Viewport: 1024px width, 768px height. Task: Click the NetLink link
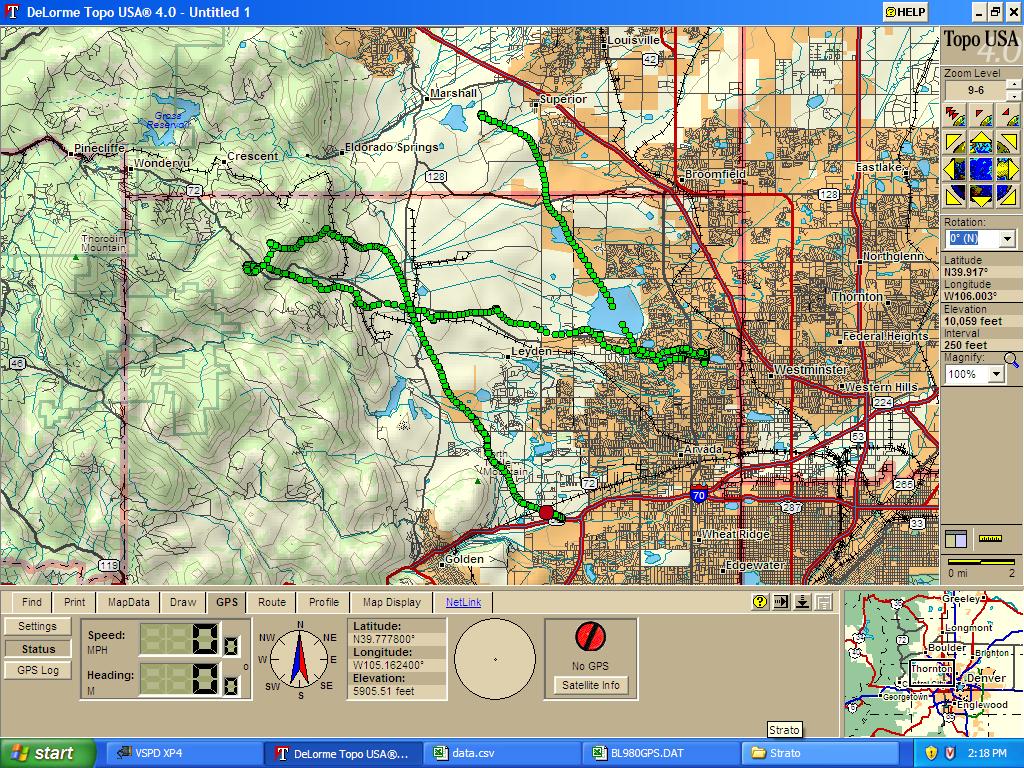464,602
